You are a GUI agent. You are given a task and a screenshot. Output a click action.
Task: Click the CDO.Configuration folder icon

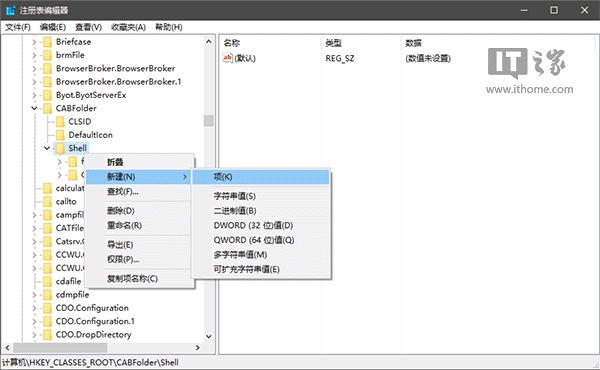click(47, 308)
